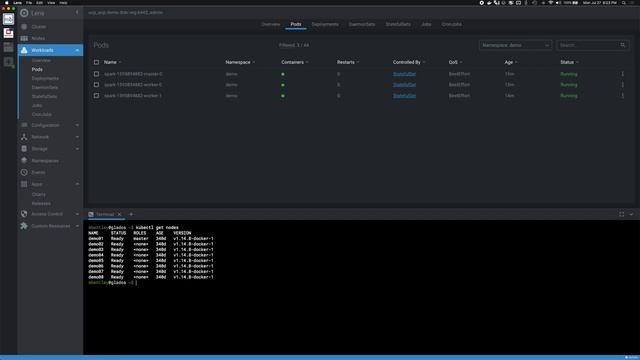Close the Terminal tab
The height and width of the screenshot is (360, 640).
point(119,214)
